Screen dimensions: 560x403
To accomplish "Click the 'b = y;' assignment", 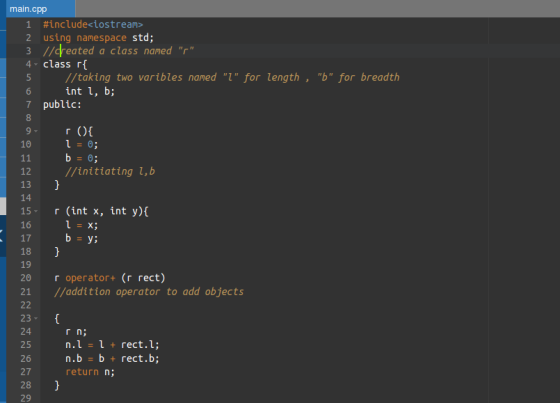I will click(x=81, y=238).
